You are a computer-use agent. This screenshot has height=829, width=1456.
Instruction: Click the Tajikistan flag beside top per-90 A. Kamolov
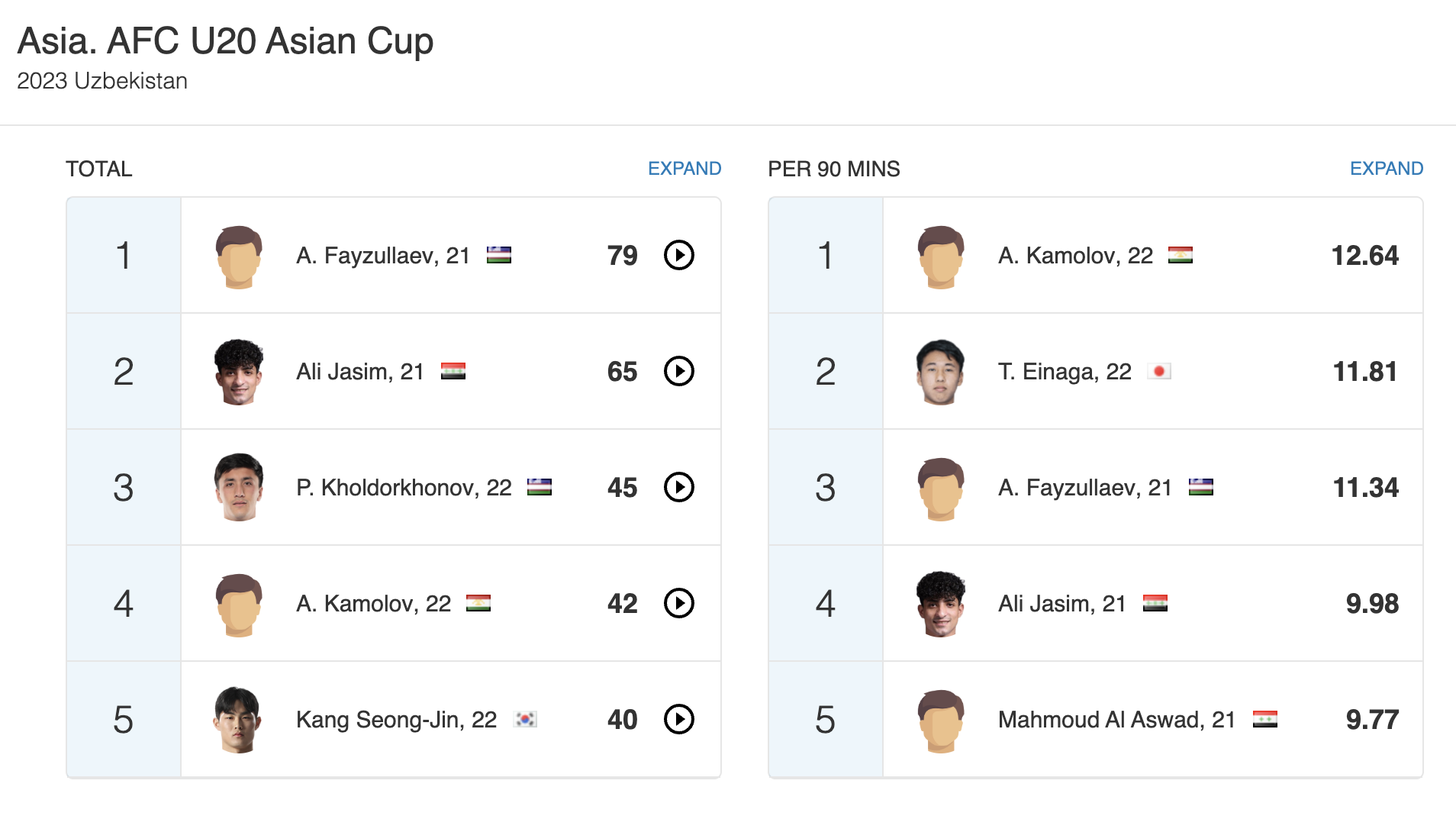pos(1180,255)
